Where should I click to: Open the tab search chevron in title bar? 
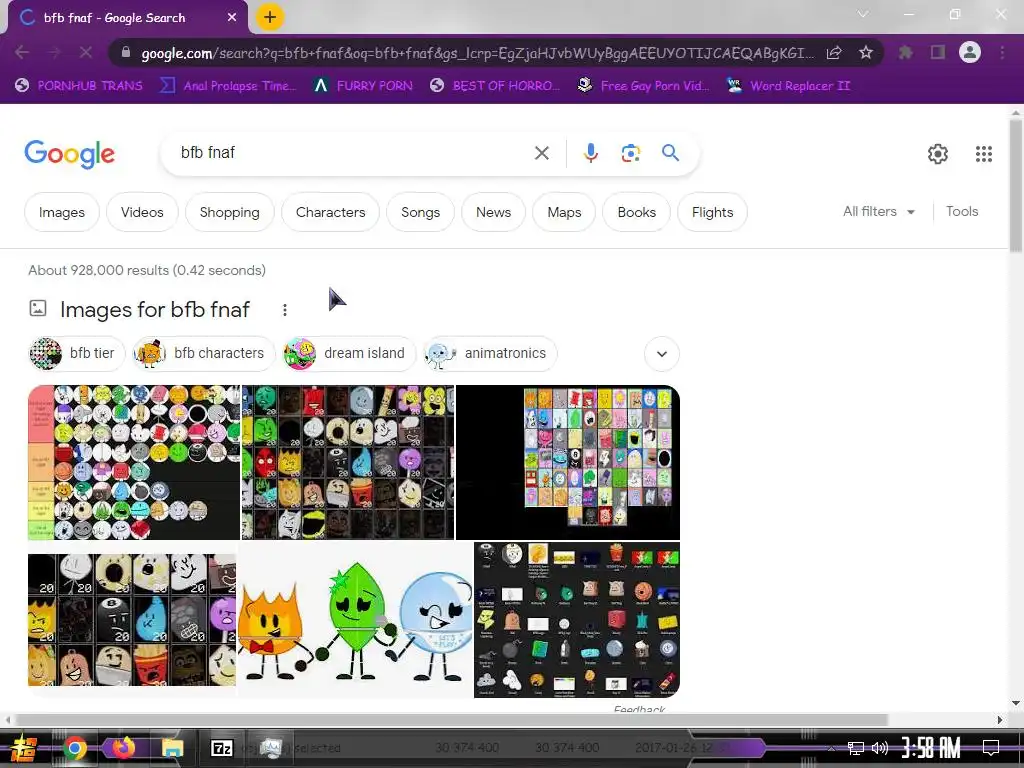click(863, 14)
